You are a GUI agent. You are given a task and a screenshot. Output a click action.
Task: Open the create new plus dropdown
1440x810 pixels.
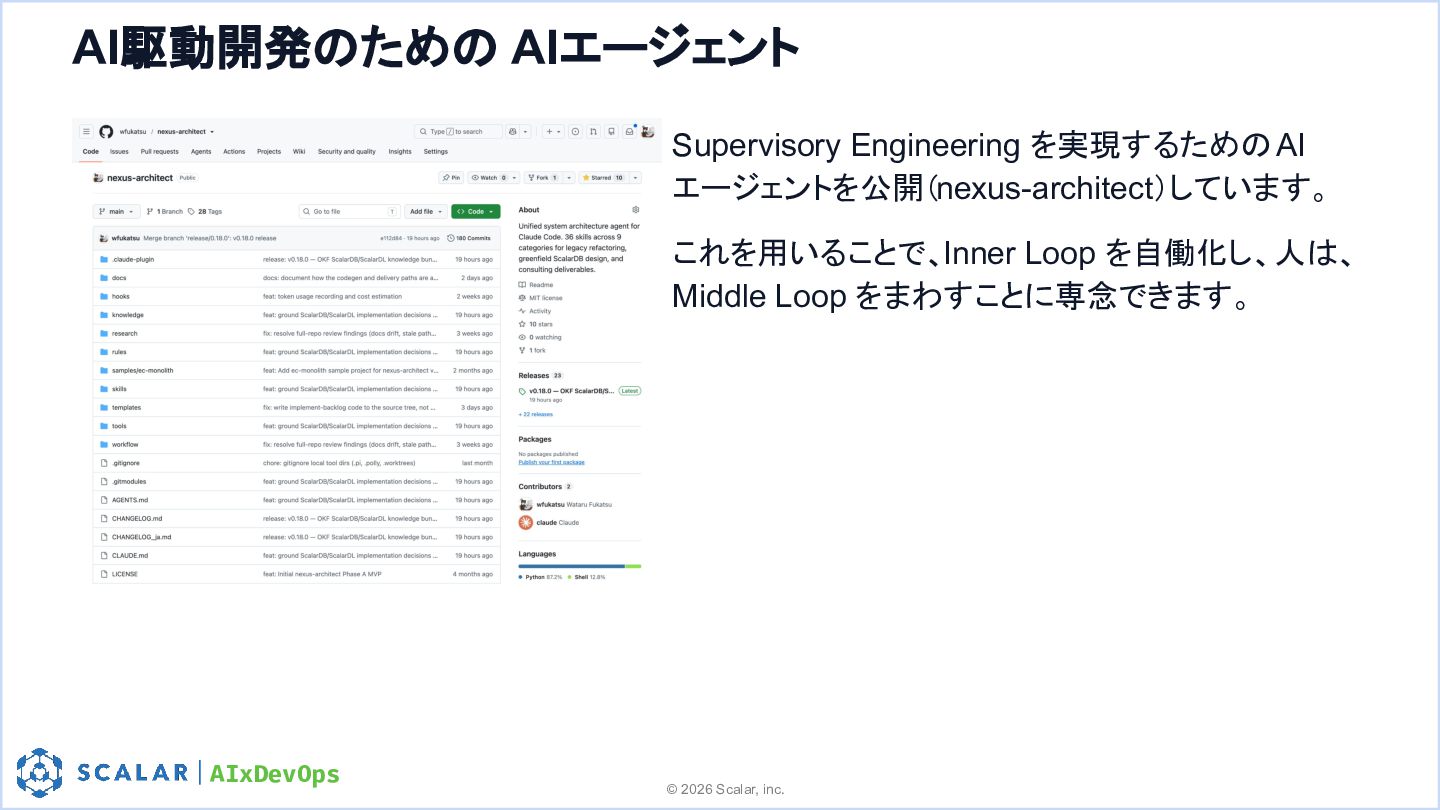(553, 131)
